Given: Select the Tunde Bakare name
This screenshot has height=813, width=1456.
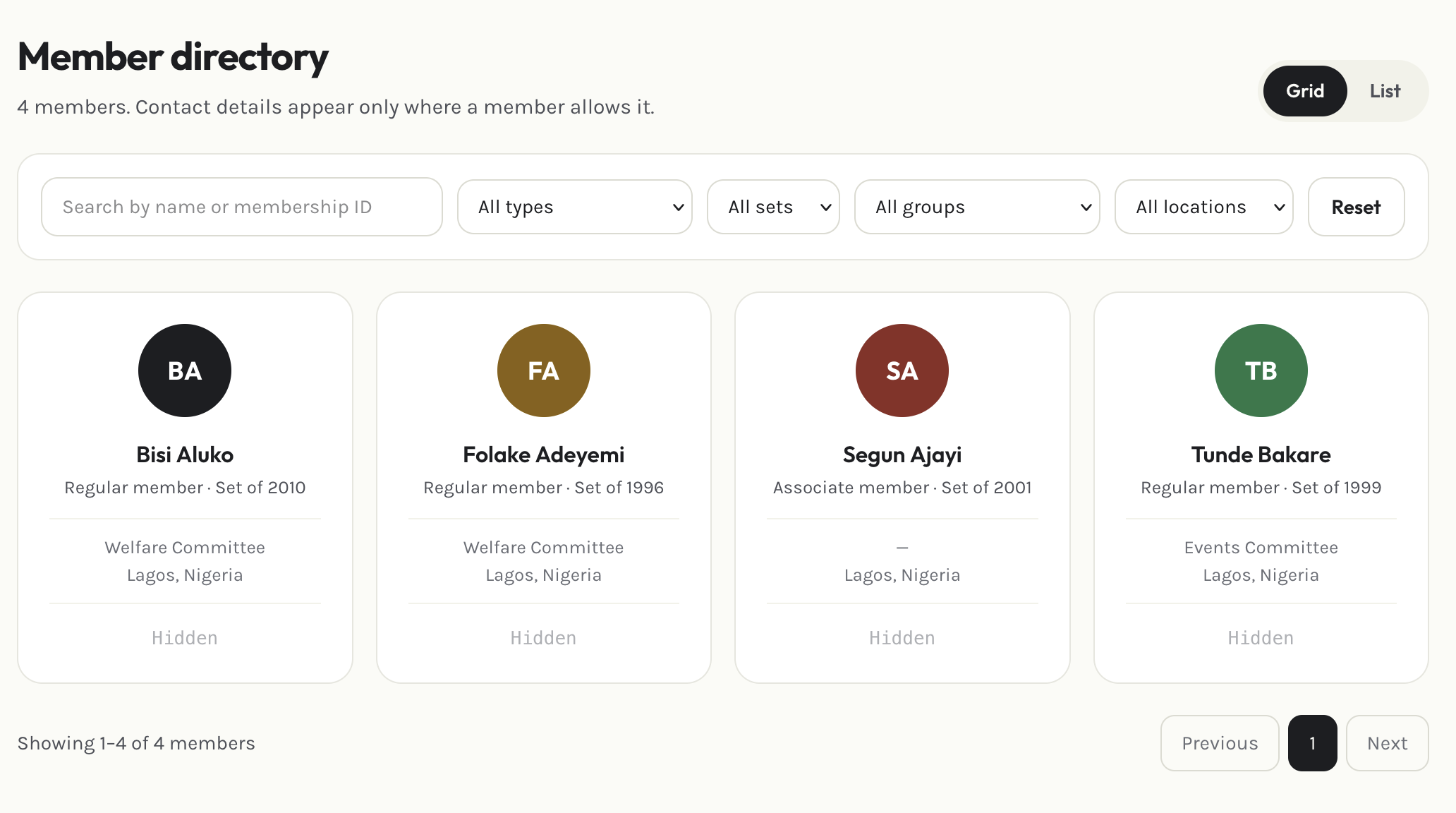Looking at the screenshot, I should 1261,454.
